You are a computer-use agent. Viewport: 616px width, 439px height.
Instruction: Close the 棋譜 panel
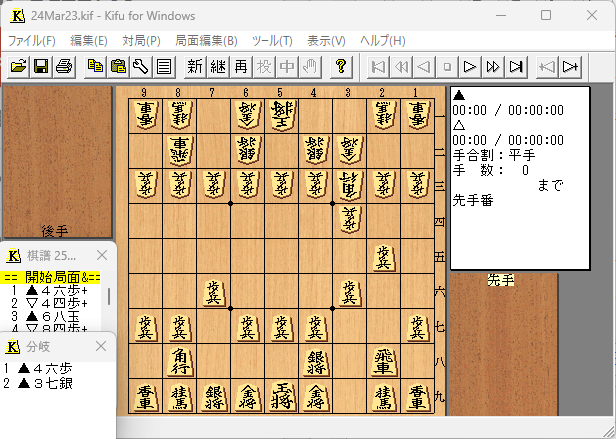102,255
